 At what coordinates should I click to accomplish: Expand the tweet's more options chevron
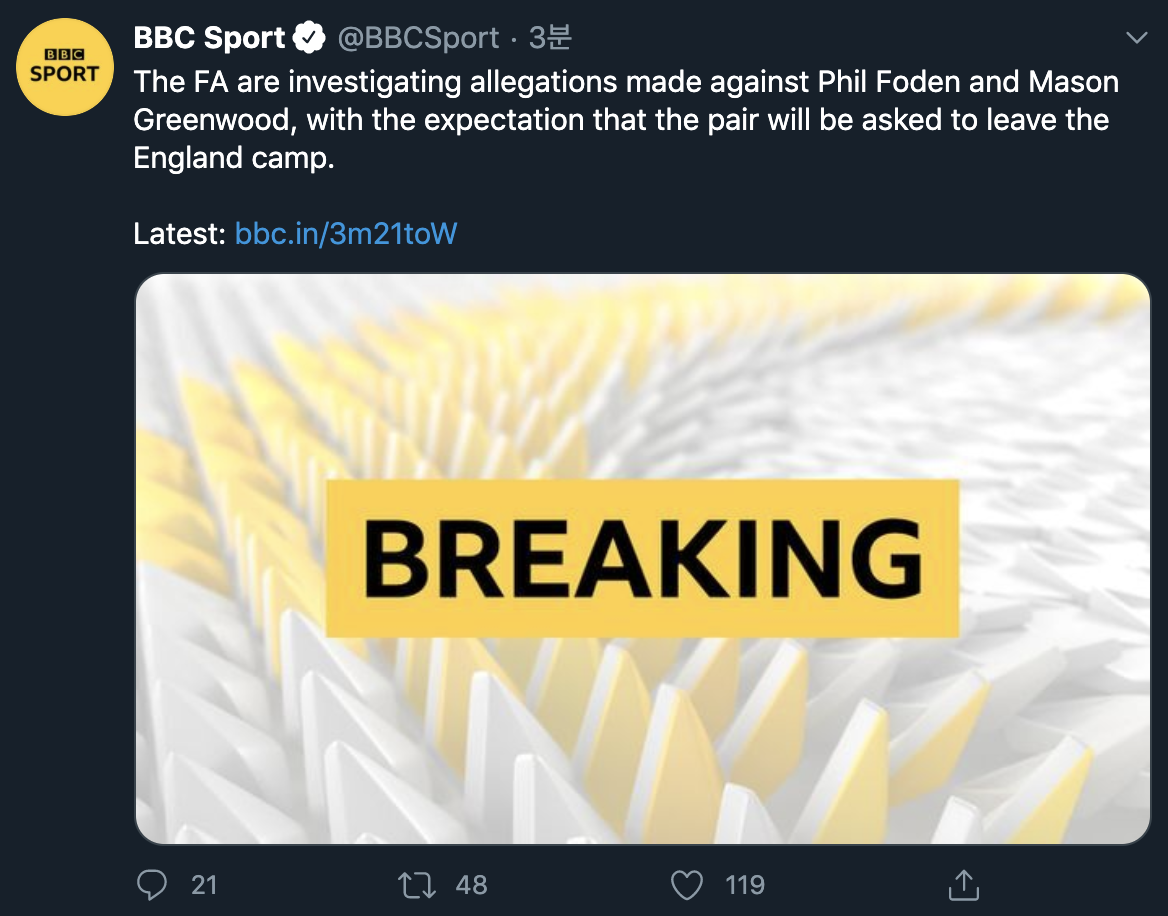tap(1137, 38)
